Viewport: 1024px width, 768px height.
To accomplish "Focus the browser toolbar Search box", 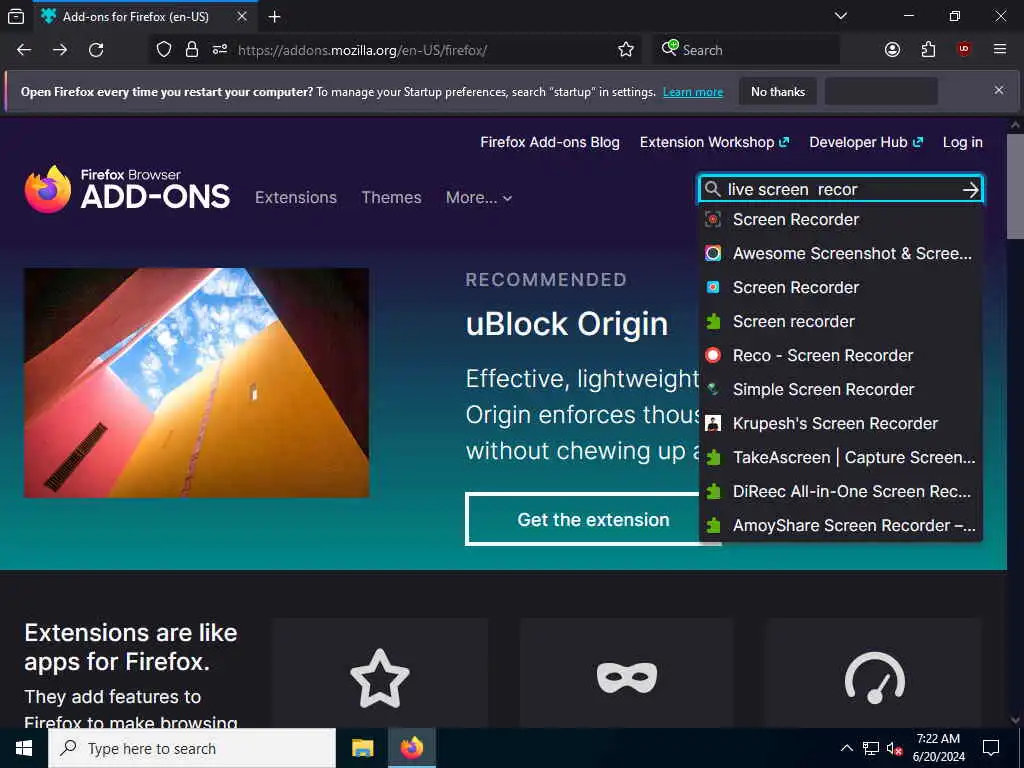I will tap(745, 50).
